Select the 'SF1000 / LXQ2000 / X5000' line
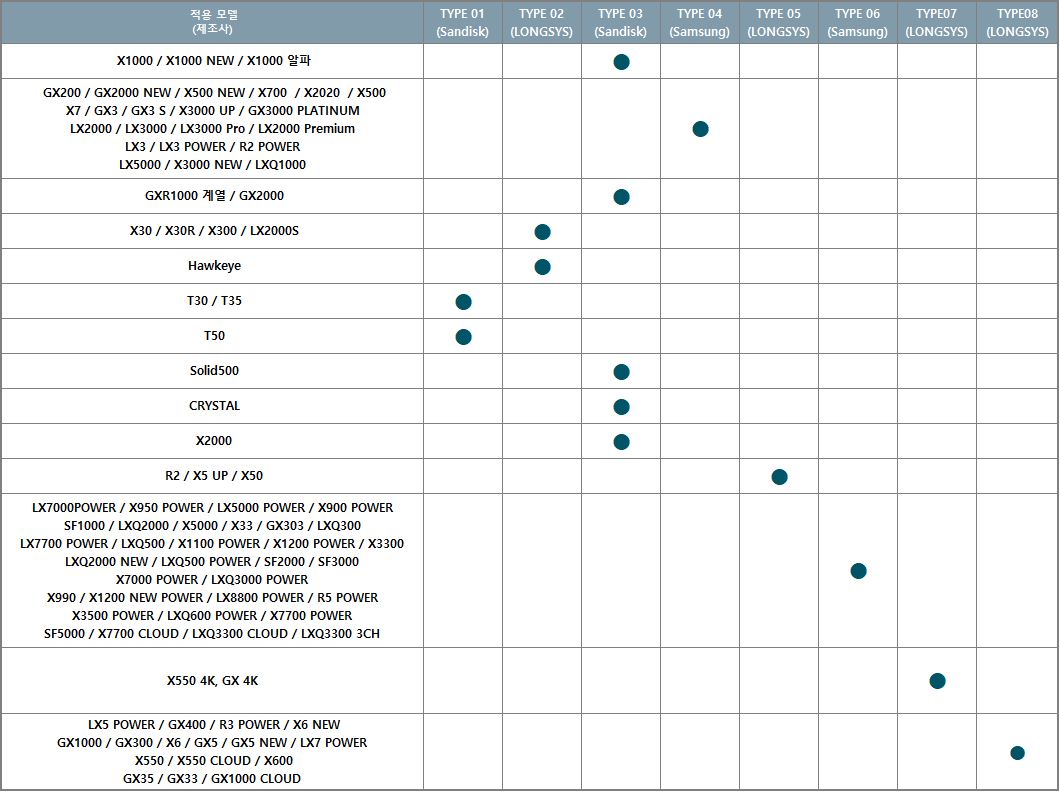Viewport: 1060px width, 792px height. tap(212, 526)
